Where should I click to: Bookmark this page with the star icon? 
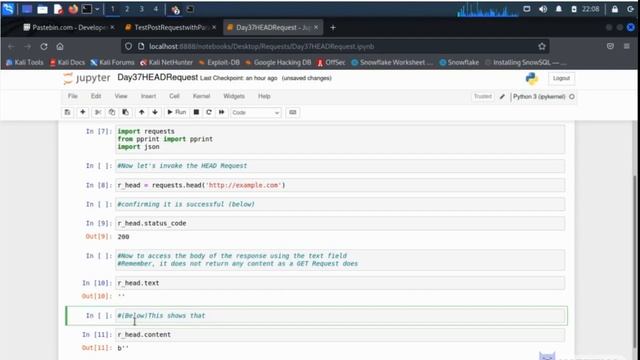(x=542, y=47)
